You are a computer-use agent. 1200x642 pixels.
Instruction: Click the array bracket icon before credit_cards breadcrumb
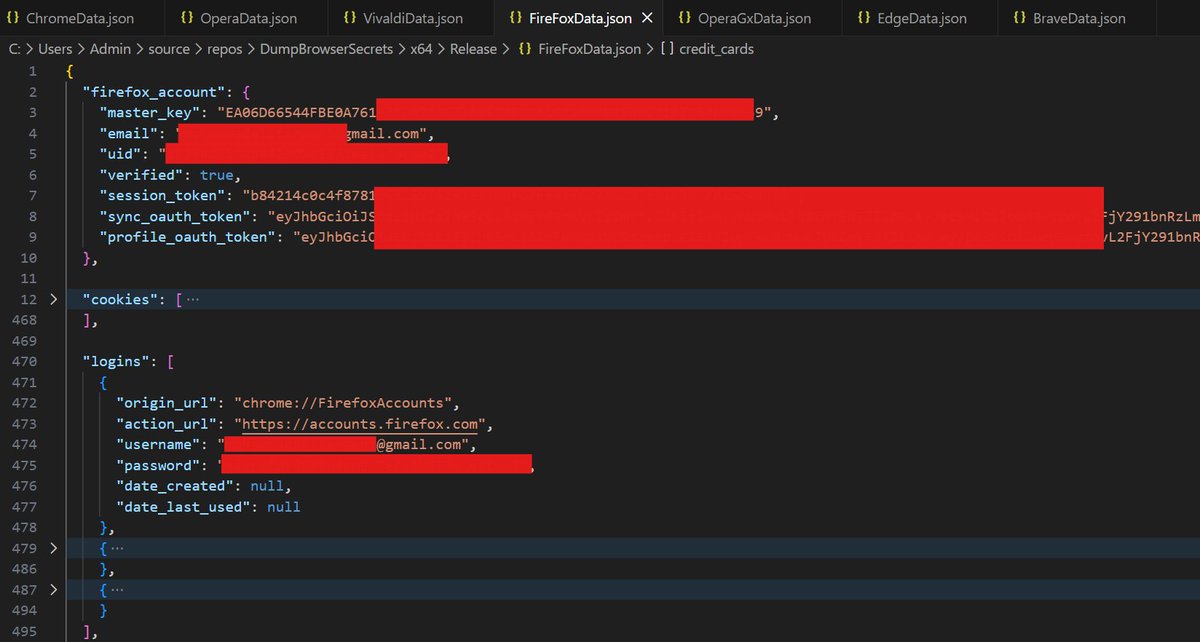pos(667,48)
